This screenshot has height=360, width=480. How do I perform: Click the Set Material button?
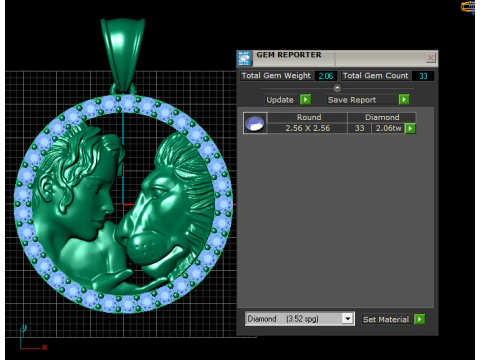click(x=386, y=319)
